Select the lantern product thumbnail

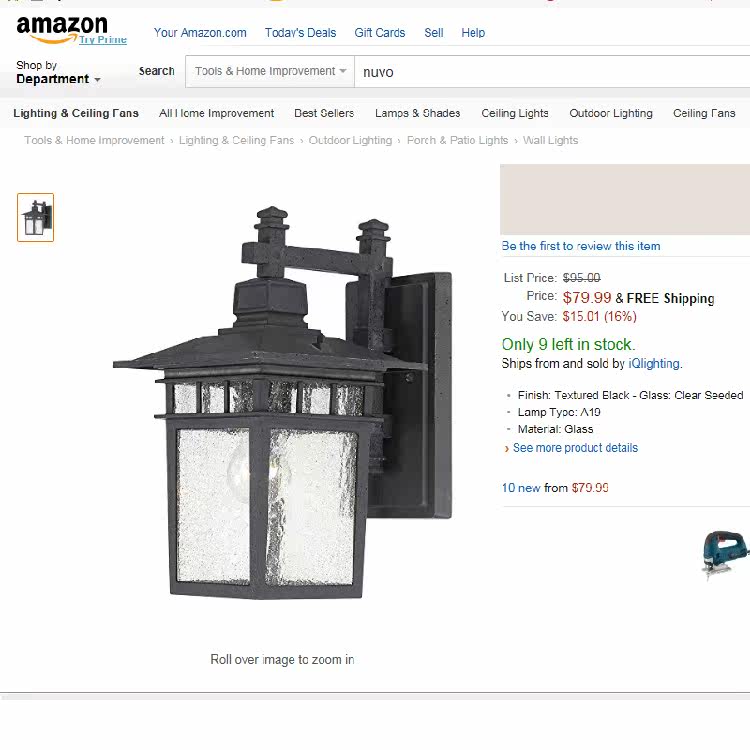35,218
